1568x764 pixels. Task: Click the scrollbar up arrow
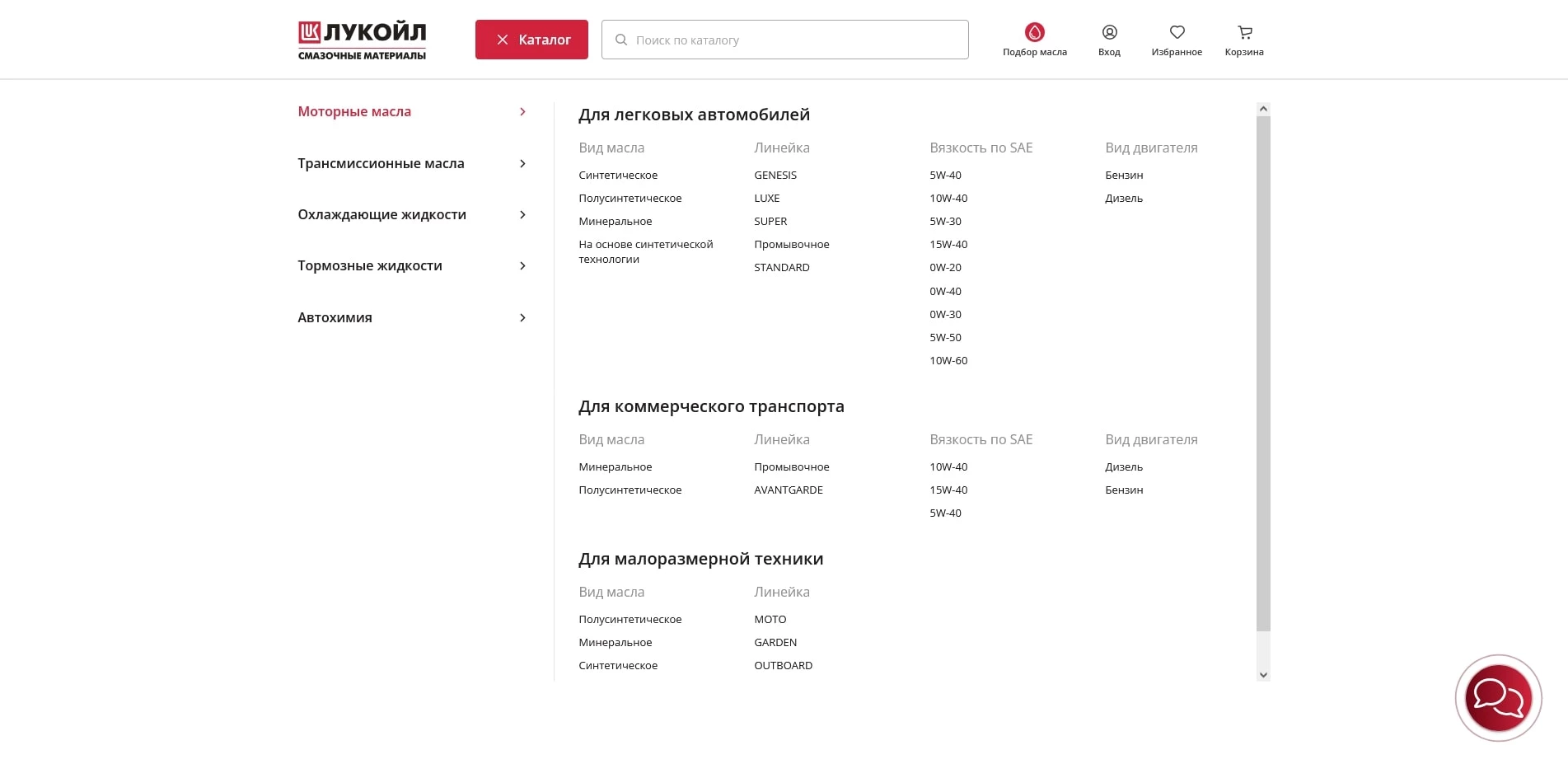coord(1263,109)
